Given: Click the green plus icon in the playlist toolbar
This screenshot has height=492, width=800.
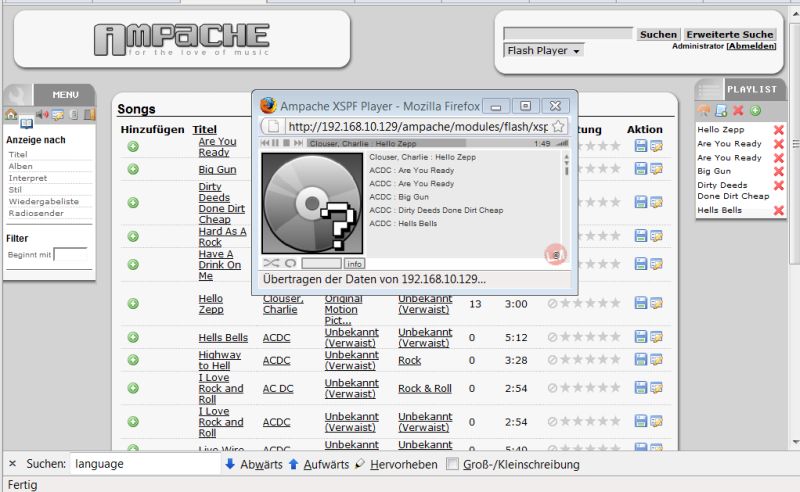Looking at the screenshot, I should tap(756, 110).
